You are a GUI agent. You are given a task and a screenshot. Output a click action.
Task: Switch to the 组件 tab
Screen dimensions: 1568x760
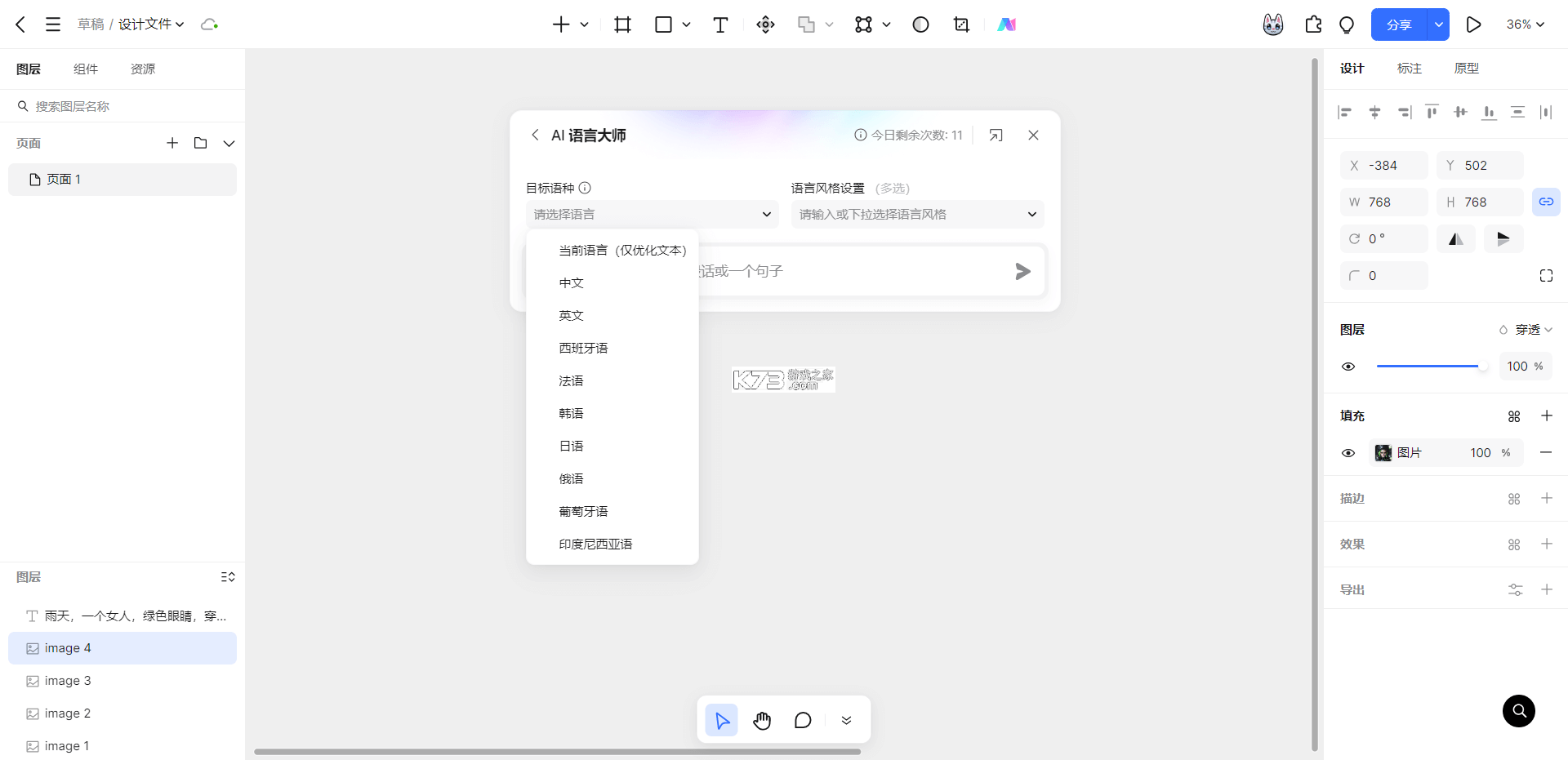click(86, 69)
